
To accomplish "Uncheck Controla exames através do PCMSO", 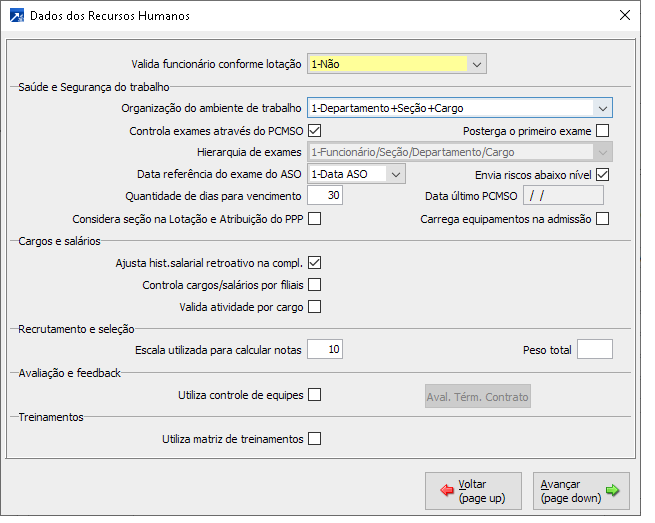I will [315, 131].
